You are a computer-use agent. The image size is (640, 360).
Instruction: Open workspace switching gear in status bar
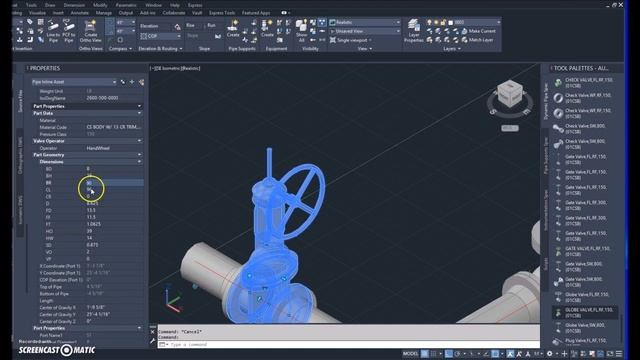tap(549, 353)
